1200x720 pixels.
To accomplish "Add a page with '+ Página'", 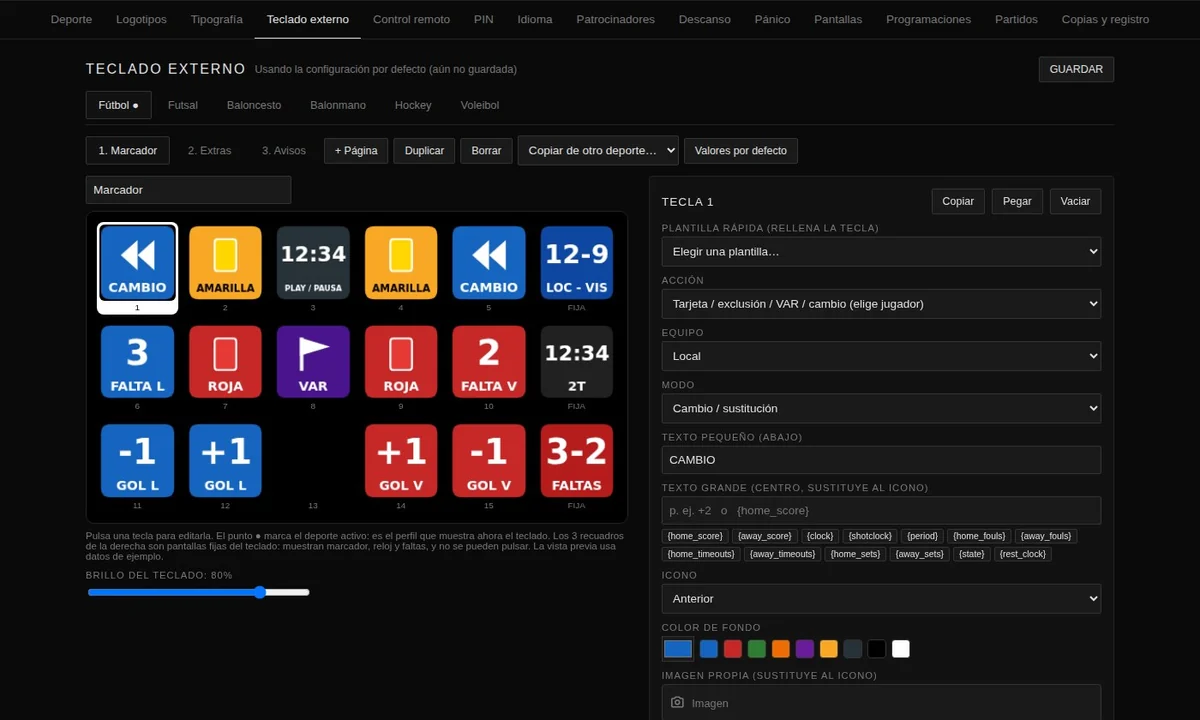I will coord(356,150).
